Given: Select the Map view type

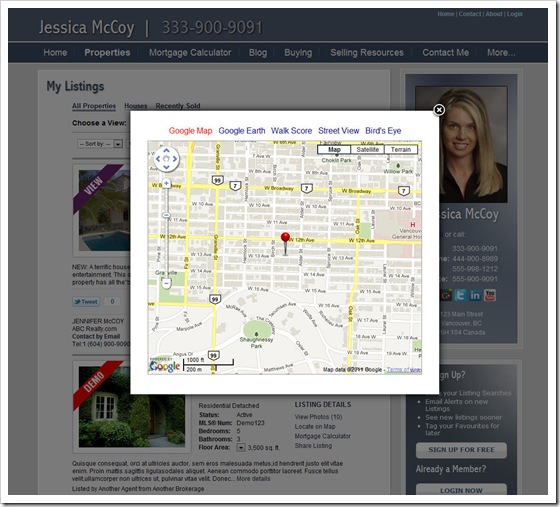Looking at the screenshot, I should pyautogui.click(x=334, y=150).
